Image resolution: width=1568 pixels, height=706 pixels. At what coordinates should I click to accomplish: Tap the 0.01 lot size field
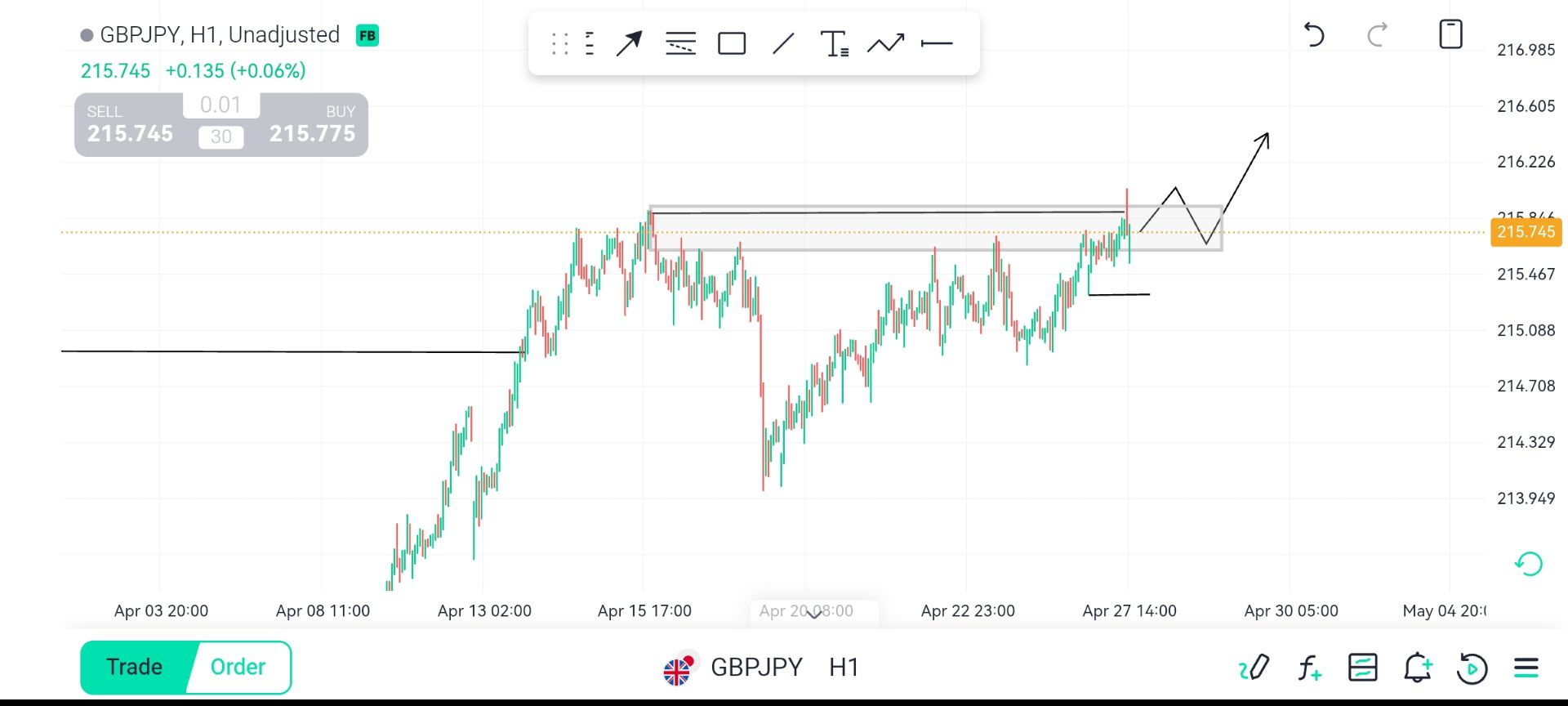click(220, 105)
